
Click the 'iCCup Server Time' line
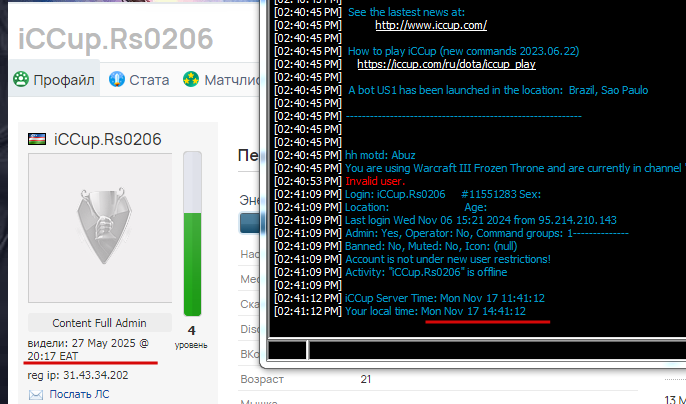pos(445,298)
